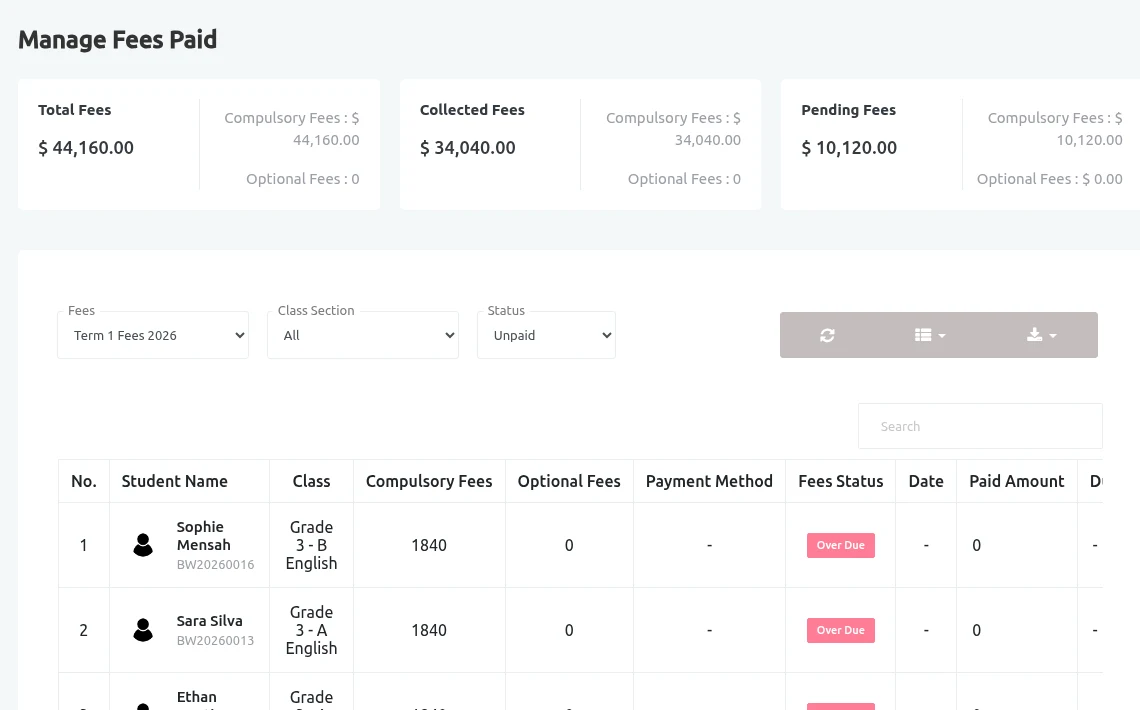Click Sara Silva's avatar icon
The image size is (1140, 710).
click(143, 630)
